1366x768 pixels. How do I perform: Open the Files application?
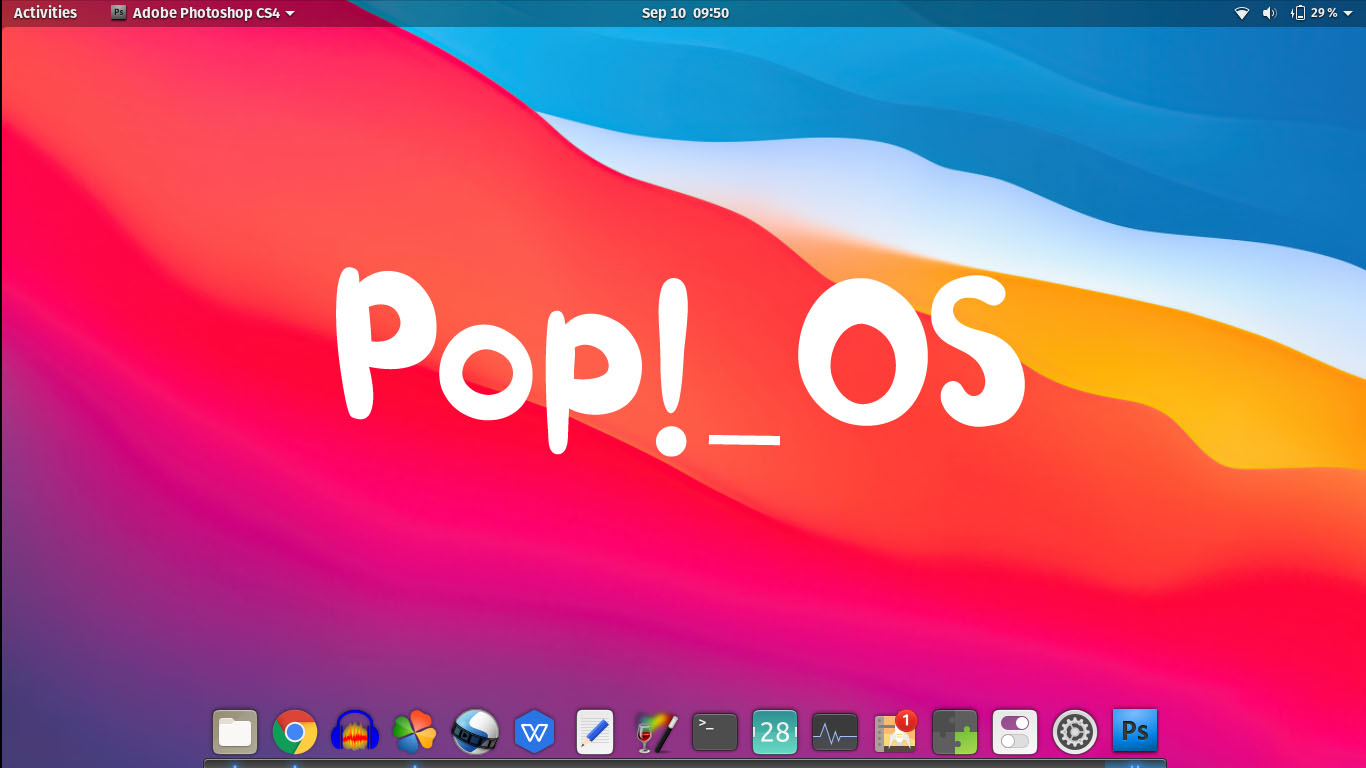point(235,731)
